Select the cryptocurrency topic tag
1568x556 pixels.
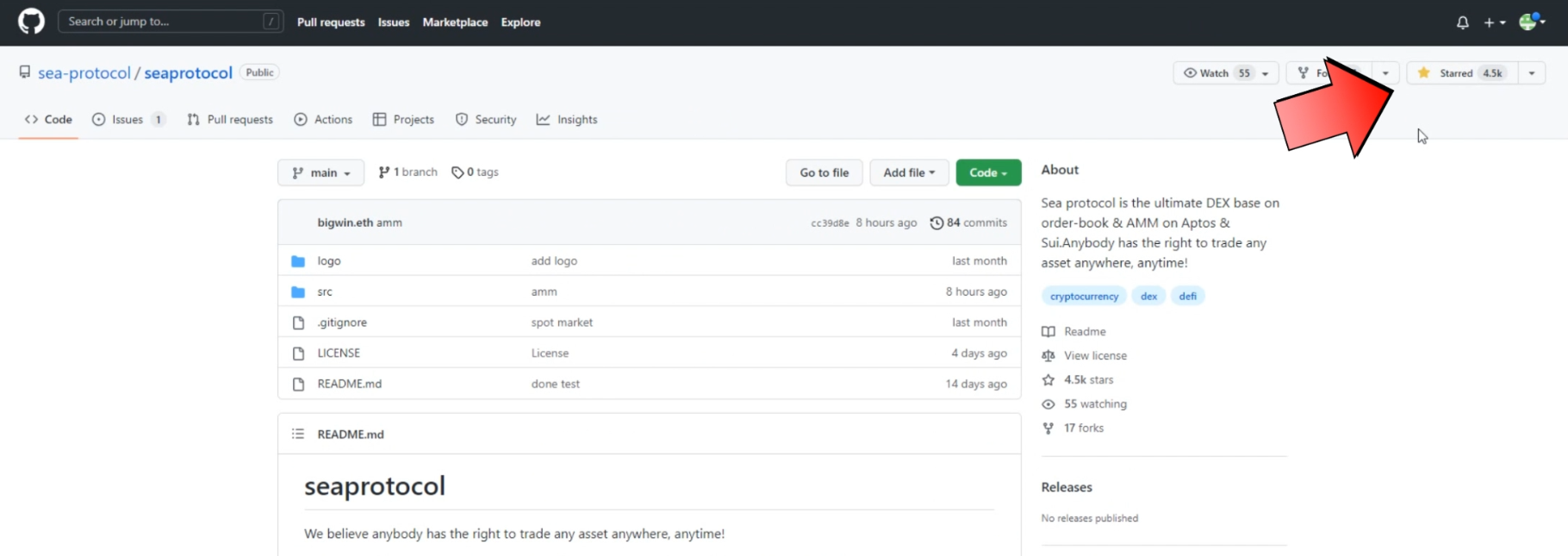click(1084, 297)
